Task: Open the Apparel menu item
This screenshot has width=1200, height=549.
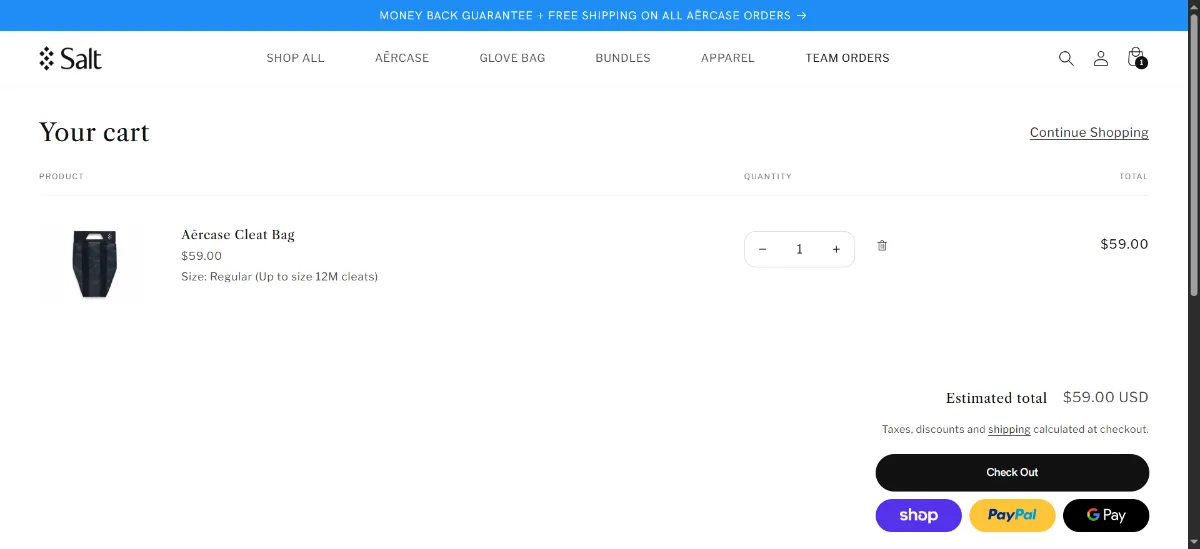Action: coord(728,58)
